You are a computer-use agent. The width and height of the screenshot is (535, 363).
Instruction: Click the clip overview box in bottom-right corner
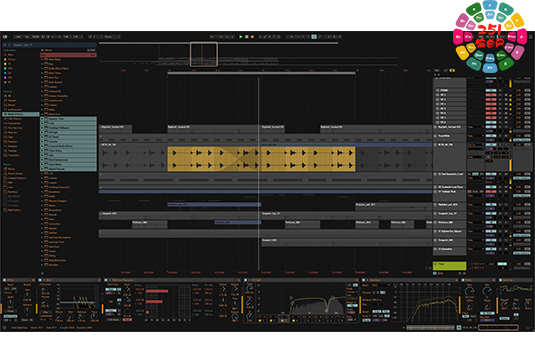pos(498,328)
